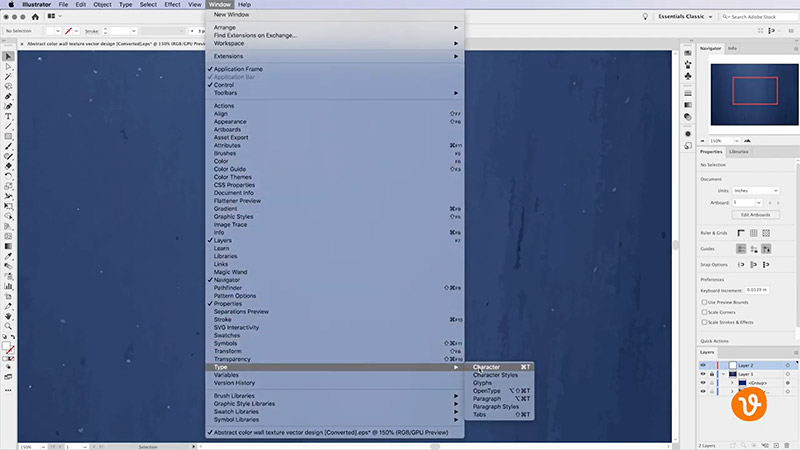The width and height of the screenshot is (800, 450).
Task: Open the Discover lightbulb icon
Action: pos(645,17)
